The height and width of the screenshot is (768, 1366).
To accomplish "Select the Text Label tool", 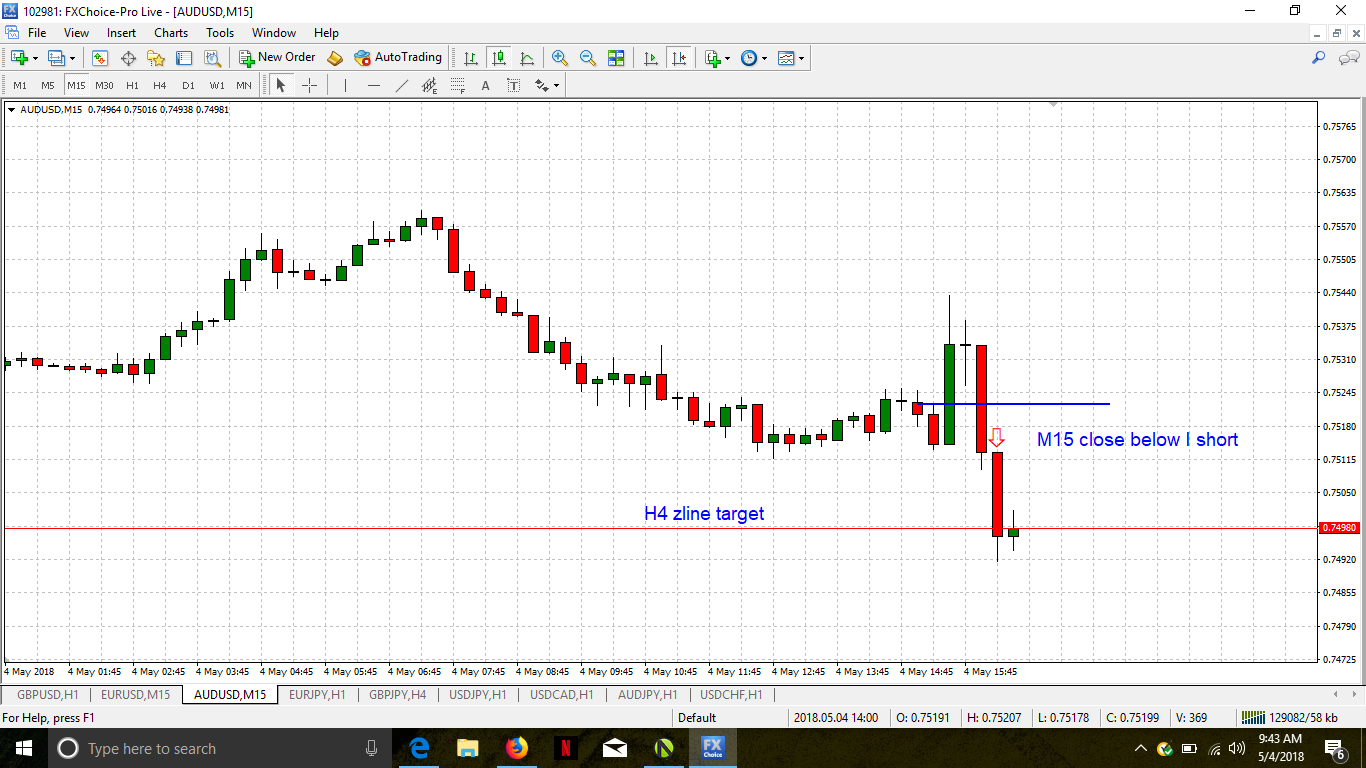I will click(x=514, y=86).
